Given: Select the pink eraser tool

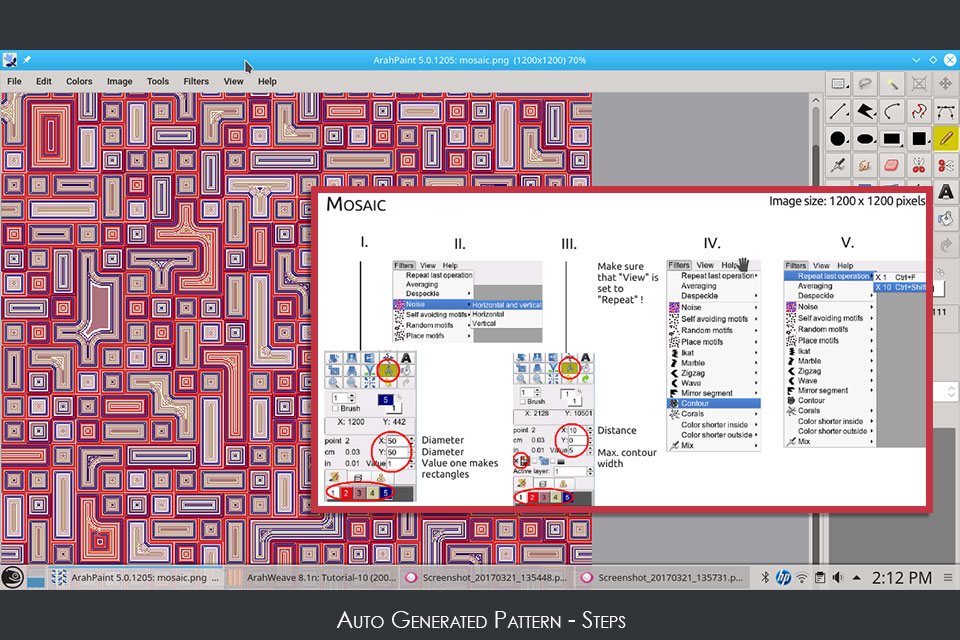Looking at the screenshot, I should pos(892,165).
